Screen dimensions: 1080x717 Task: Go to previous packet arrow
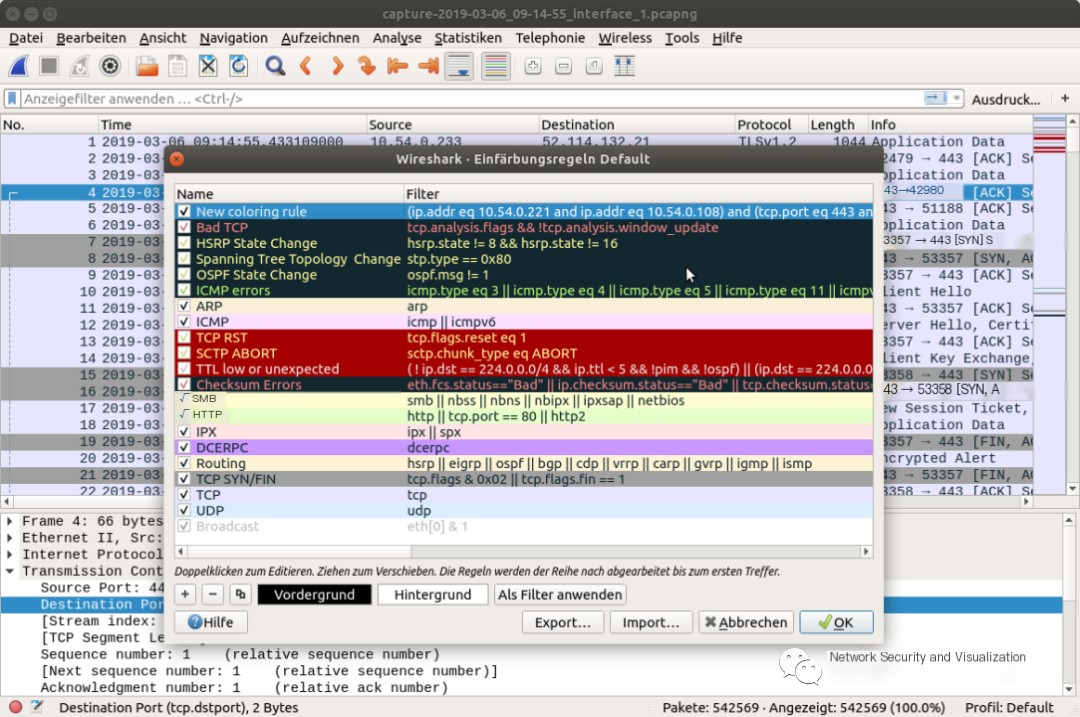tap(306, 66)
